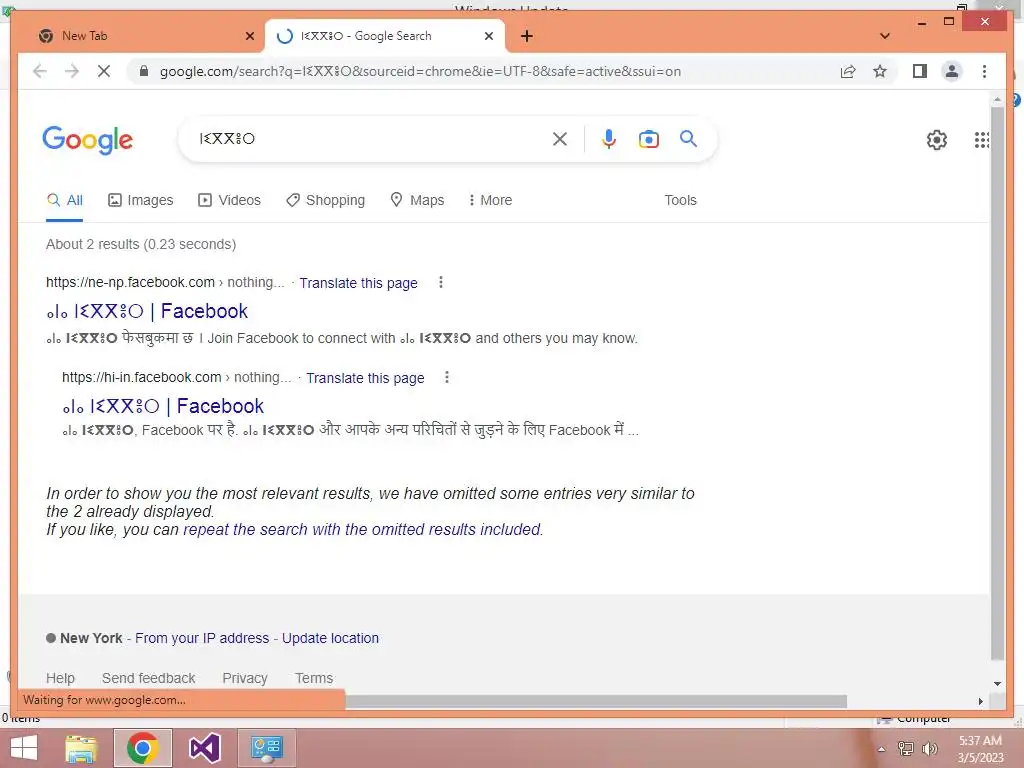This screenshot has width=1024, height=768.
Task: Click the network tray icon
Action: click(x=906, y=749)
